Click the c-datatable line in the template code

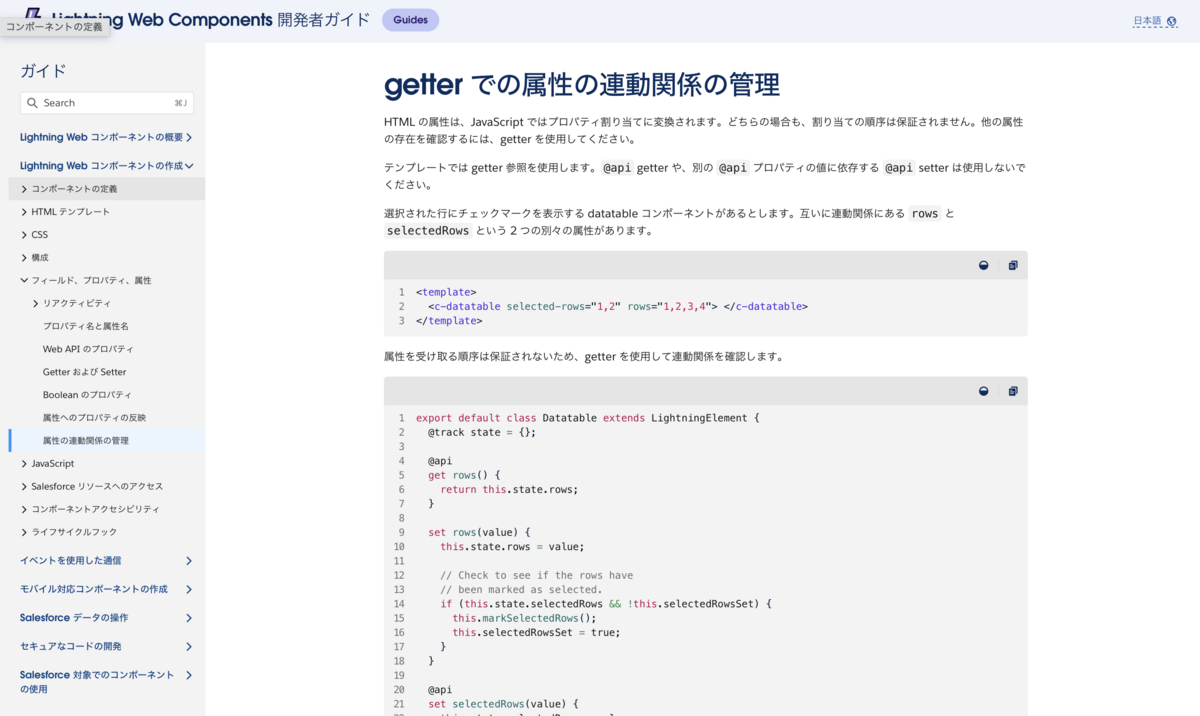(x=618, y=307)
